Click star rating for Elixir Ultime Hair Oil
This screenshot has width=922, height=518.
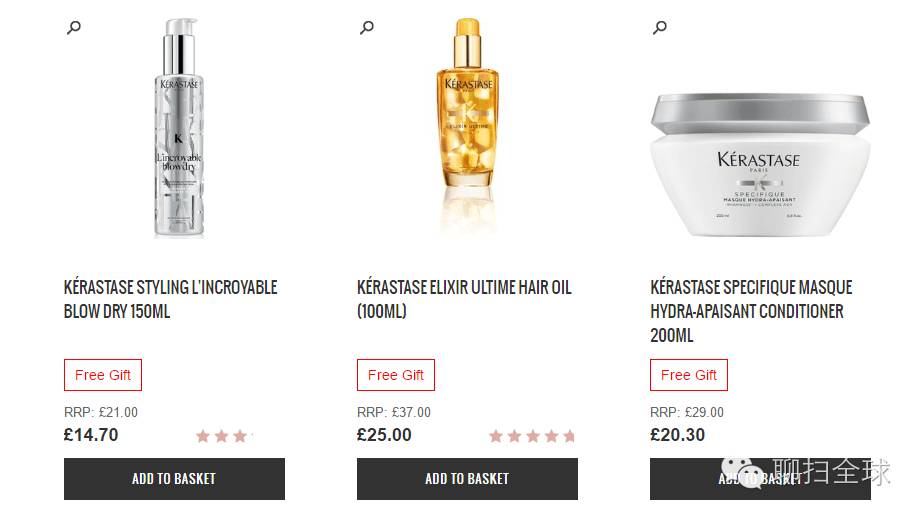click(x=531, y=436)
